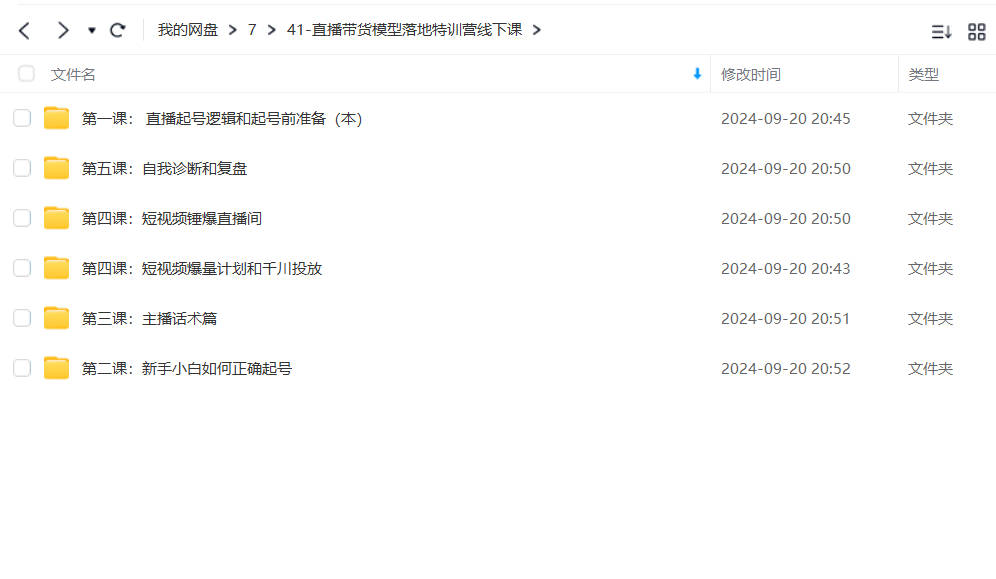Open the sort order menu icon
The height and width of the screenshot is (579, 996).
(x=941, y=32)
